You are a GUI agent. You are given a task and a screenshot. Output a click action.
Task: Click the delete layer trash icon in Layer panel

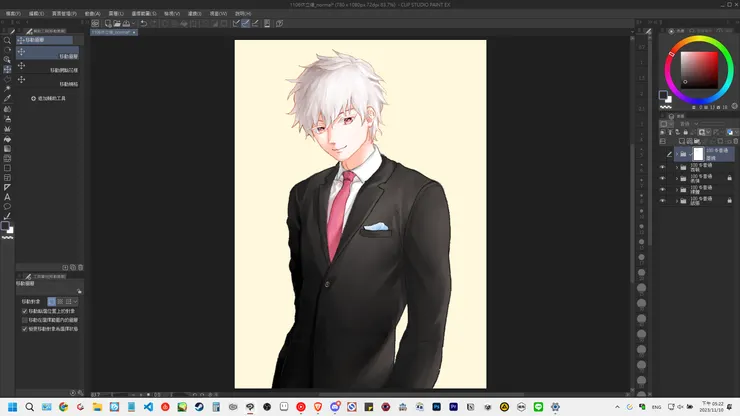coord(735,141)
